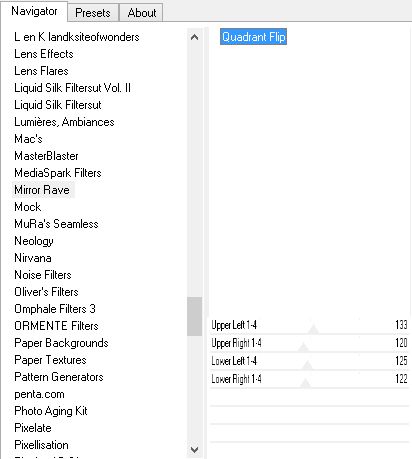The height and width of the screenshot is (459, 412).
Task: Select MuRa's Seamless filter category
Action: 56,224
